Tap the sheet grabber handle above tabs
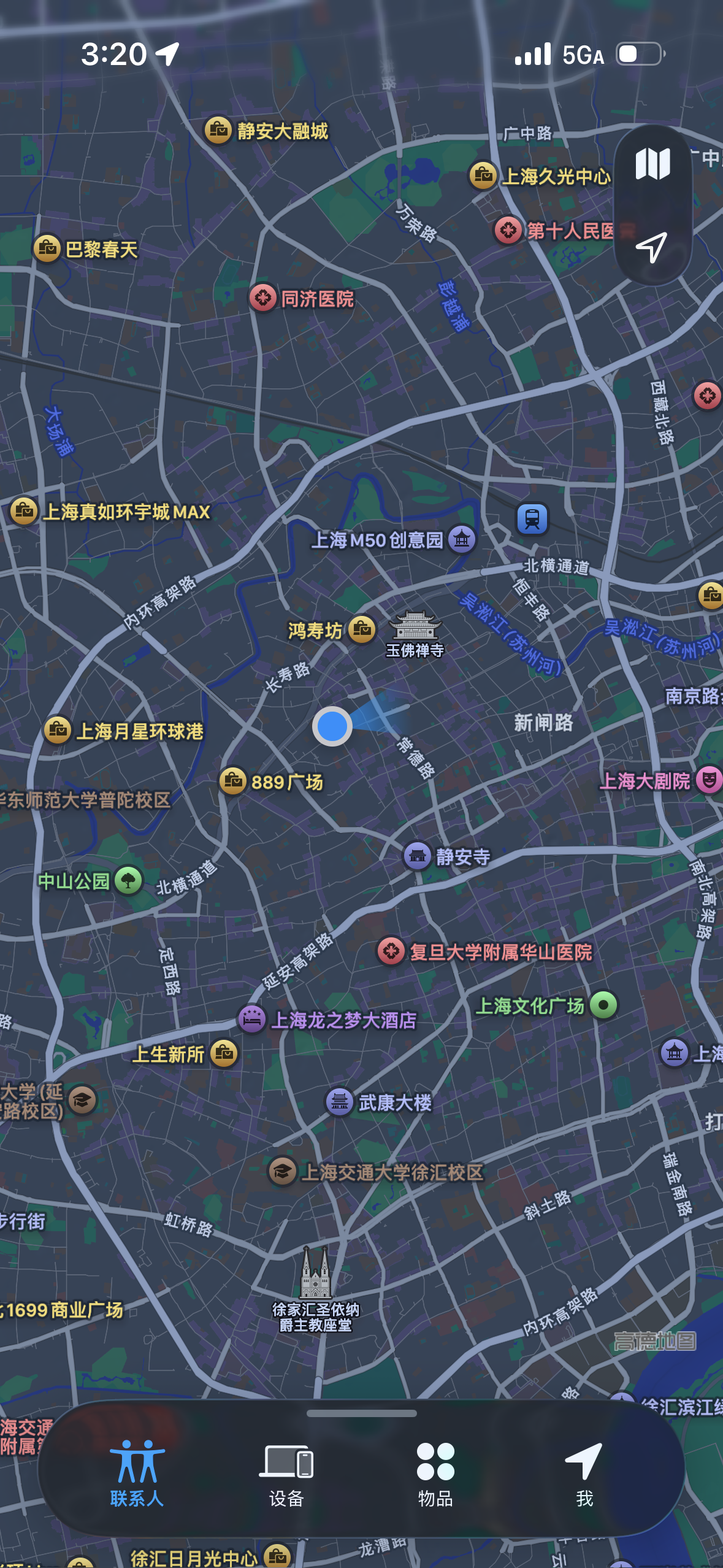The width and height of the screenshot is (723, 1568). (361, 1413)
